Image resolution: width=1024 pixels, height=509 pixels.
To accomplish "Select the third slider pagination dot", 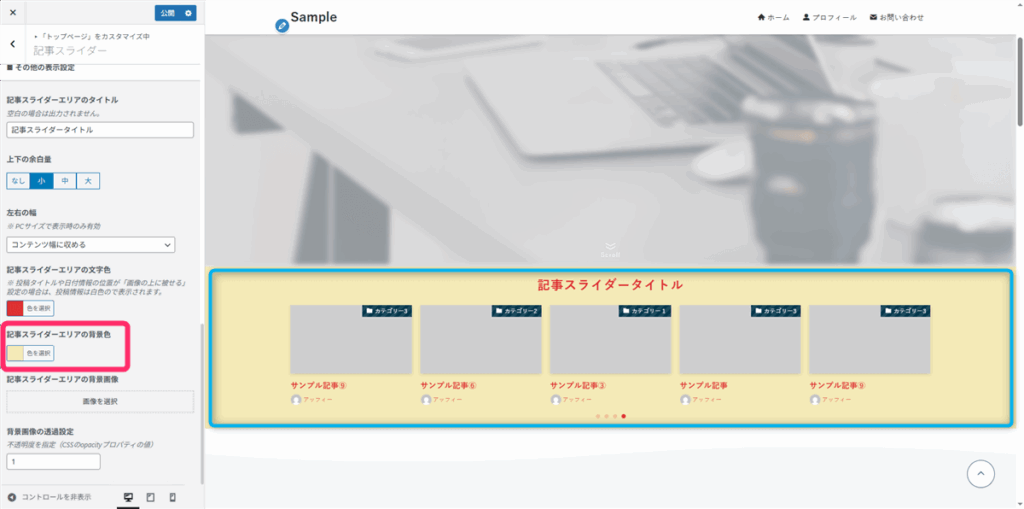I will click(x=615, y=416).
